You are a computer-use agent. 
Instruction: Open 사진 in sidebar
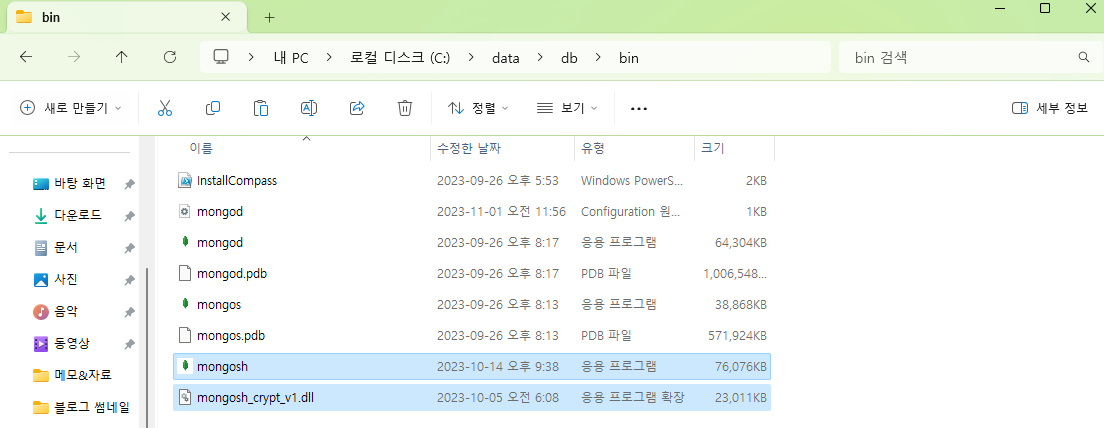[x=66, y=279]
